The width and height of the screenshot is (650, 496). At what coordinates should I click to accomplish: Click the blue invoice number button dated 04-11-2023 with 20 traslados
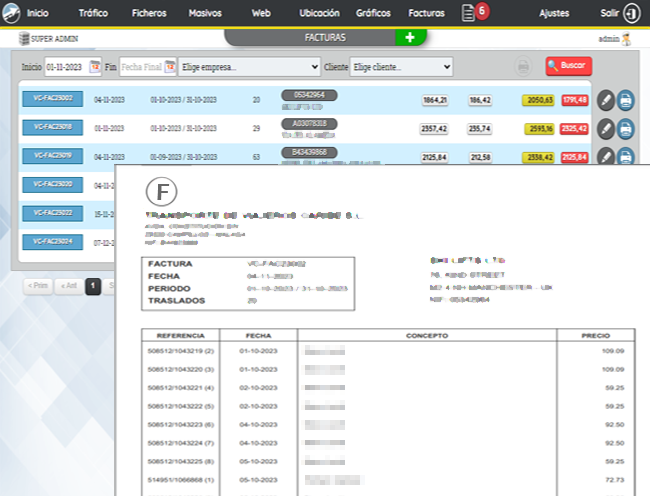[x=53, y=99]
